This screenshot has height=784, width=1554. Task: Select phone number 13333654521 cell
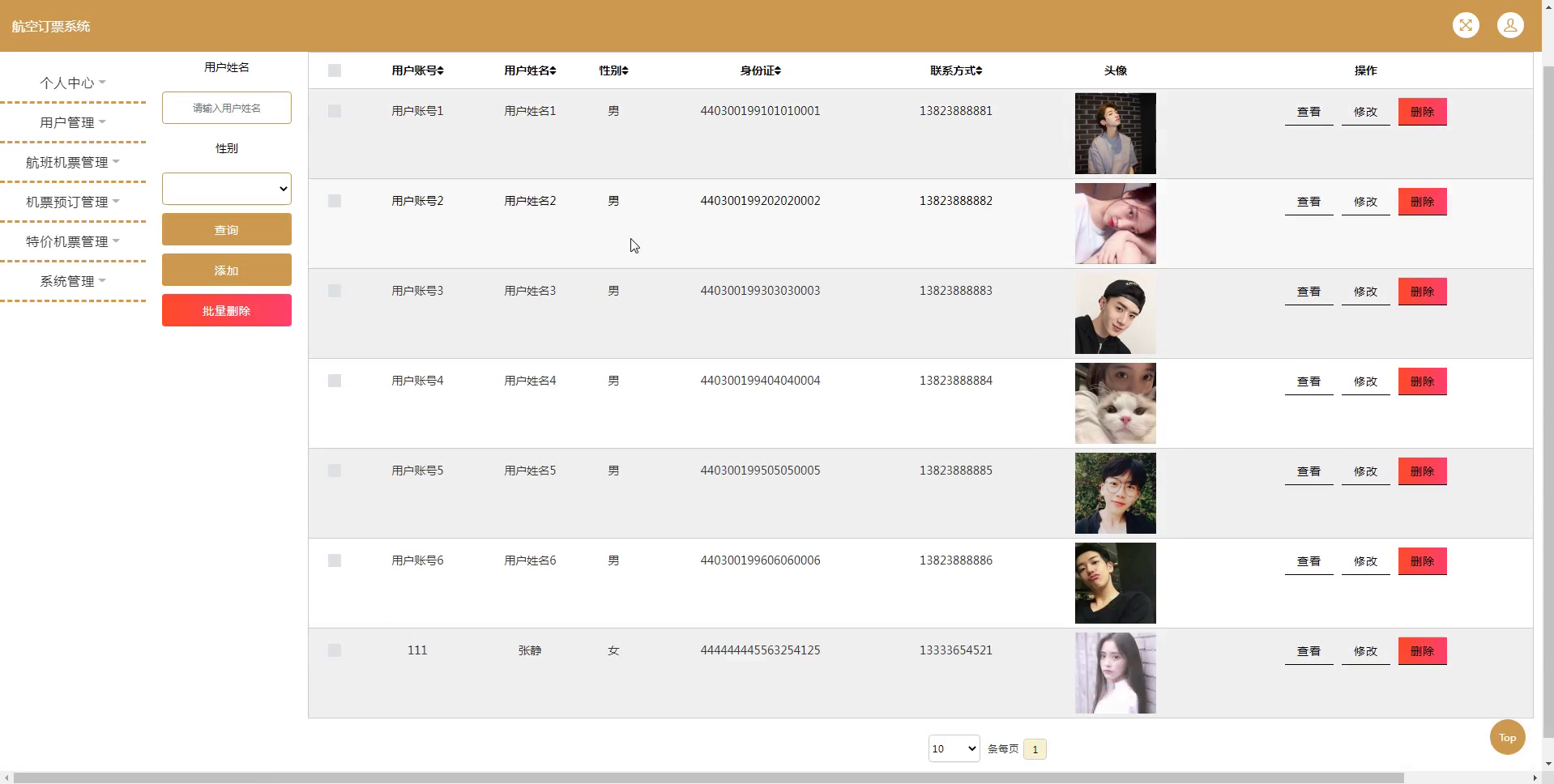click(x=956, y=650)
